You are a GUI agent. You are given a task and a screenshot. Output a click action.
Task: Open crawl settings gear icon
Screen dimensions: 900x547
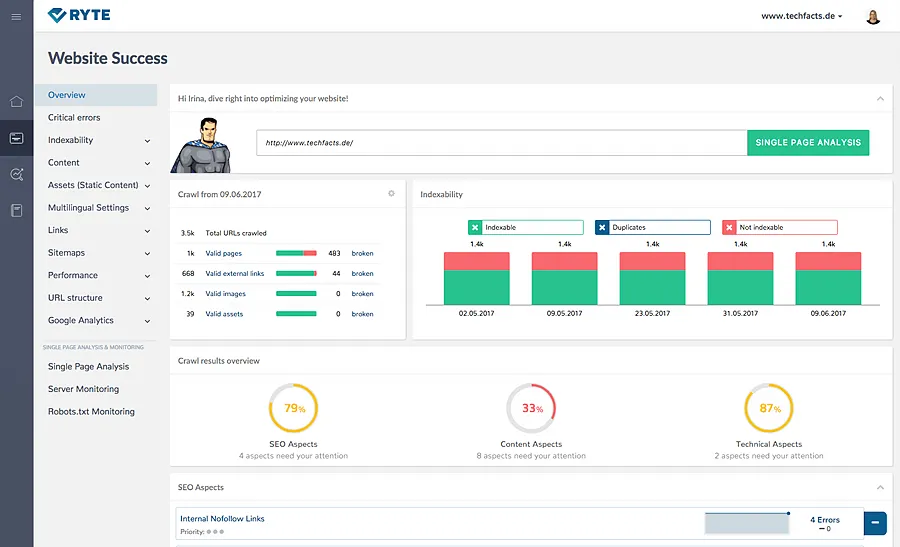click(391, 193)
